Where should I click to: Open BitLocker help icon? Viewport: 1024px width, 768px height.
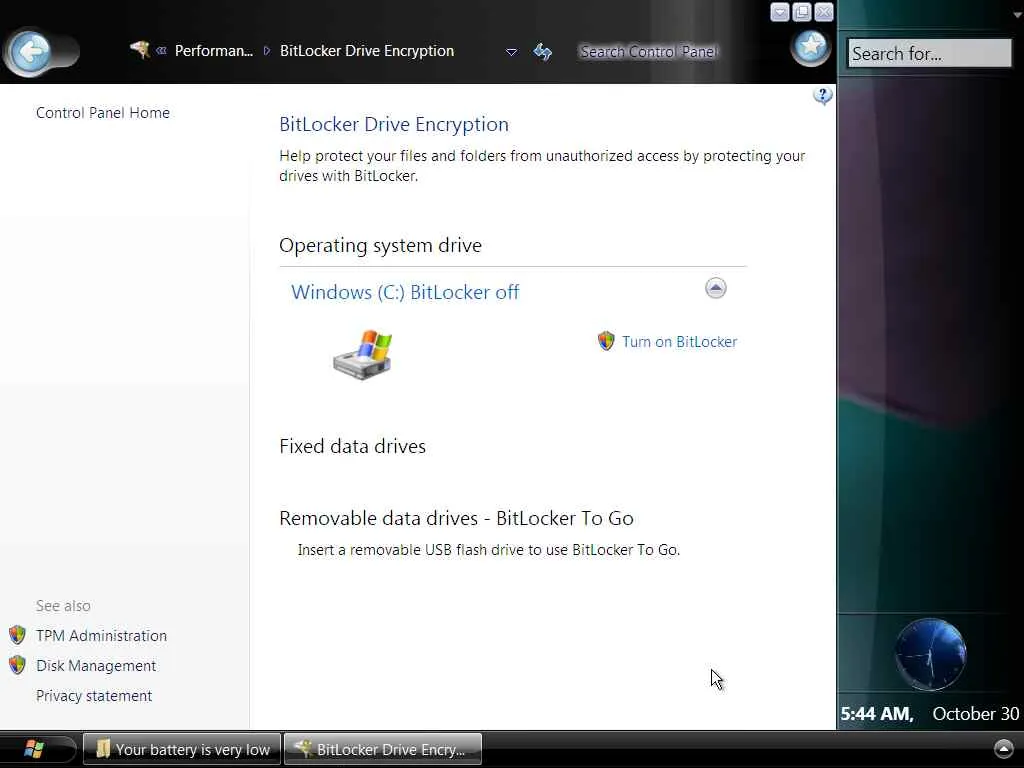(x=822, y=96)
